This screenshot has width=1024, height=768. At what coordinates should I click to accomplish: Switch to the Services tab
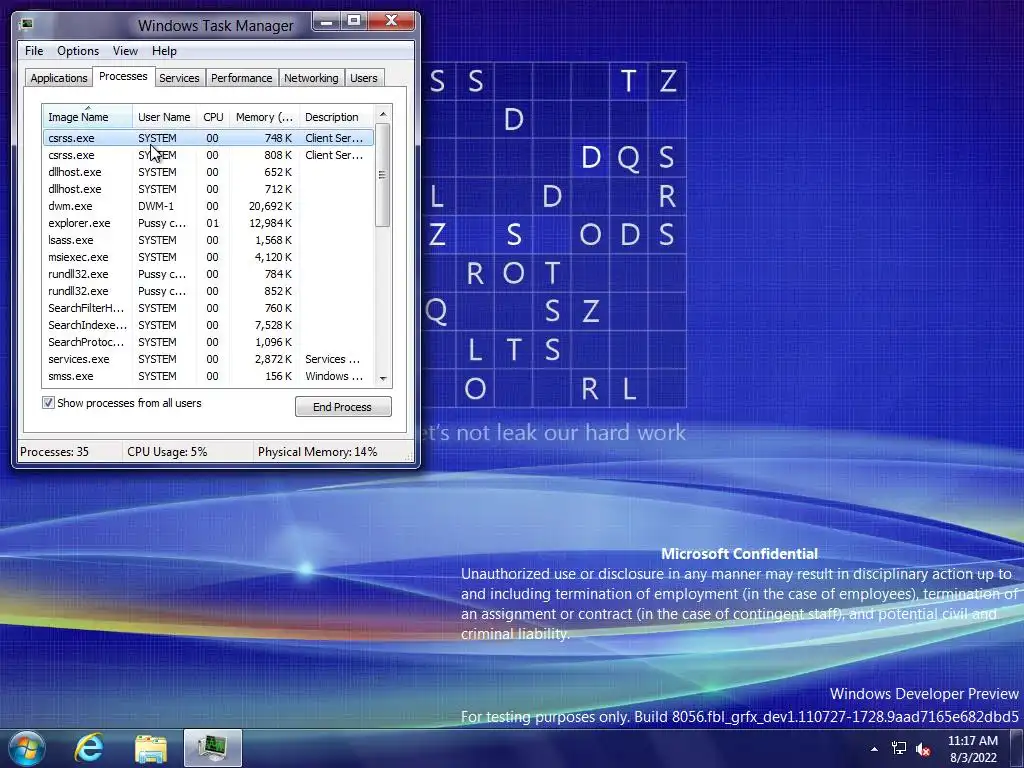179,78
